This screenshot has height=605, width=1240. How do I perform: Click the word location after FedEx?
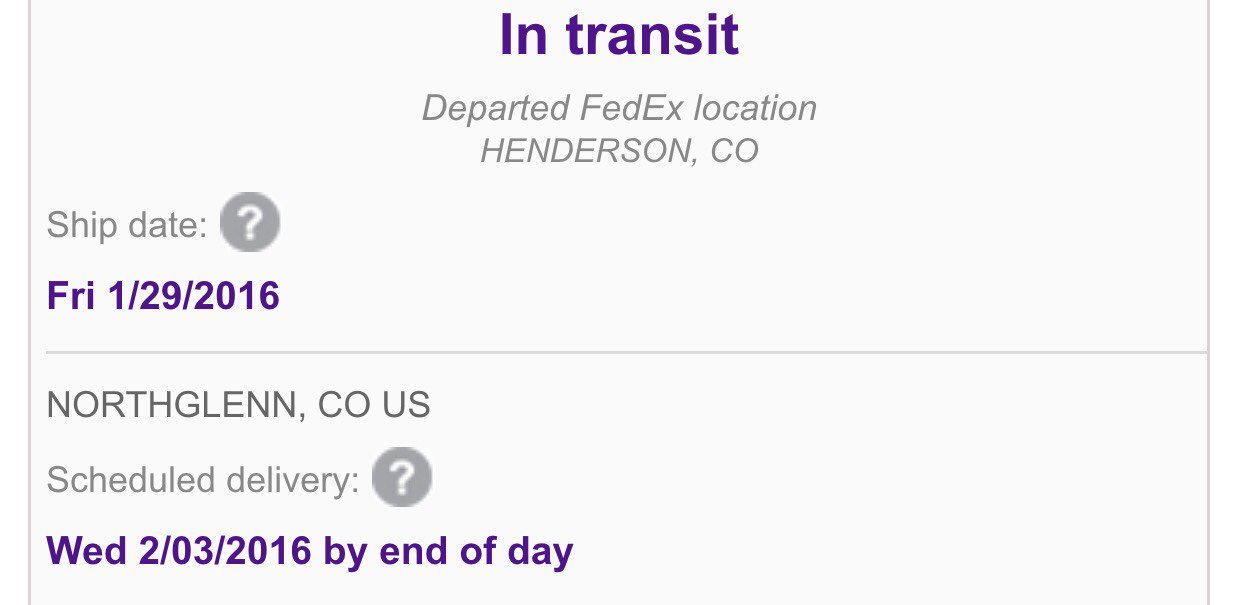pyautogui.click(x=756, y=108)
